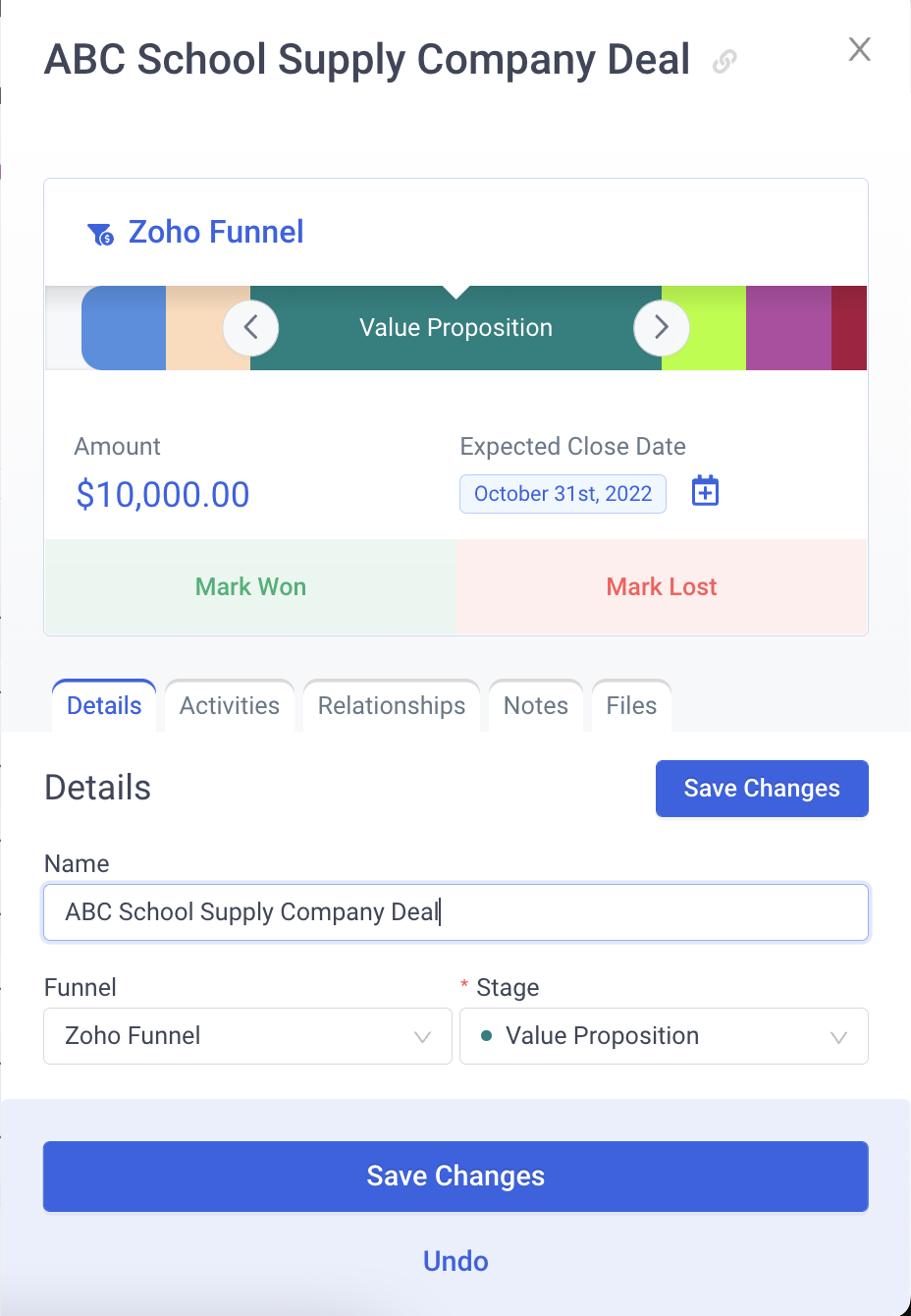Move to previous stage with left arrow

click(x=250, y=327)
